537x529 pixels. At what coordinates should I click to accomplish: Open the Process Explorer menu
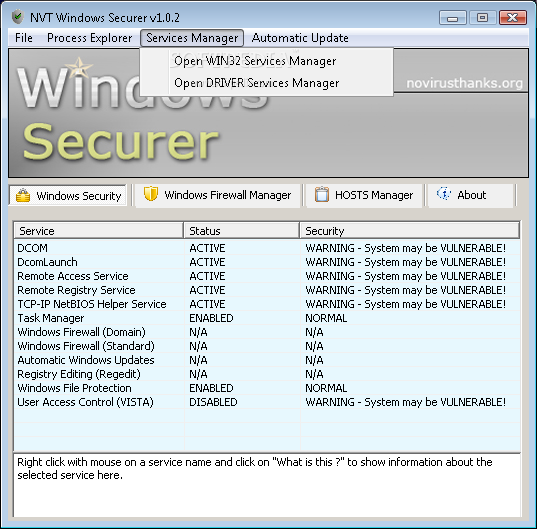click(89, 38)
